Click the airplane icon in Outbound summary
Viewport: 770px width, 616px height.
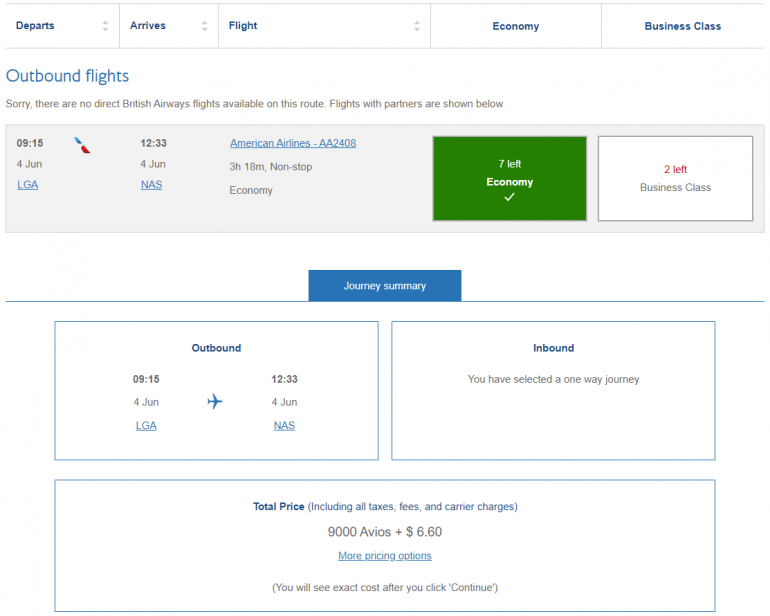215,402
